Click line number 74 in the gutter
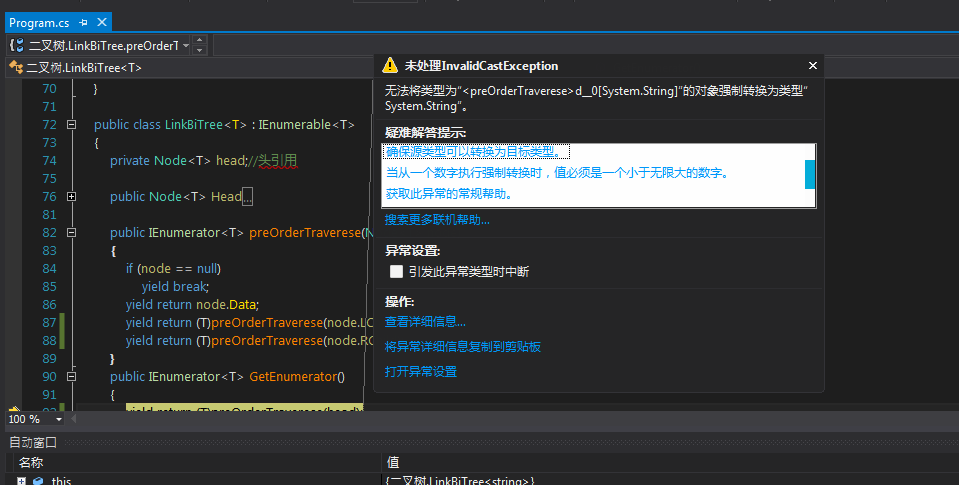The height and width of the screenshot is (485, 959). coord(49,160)
